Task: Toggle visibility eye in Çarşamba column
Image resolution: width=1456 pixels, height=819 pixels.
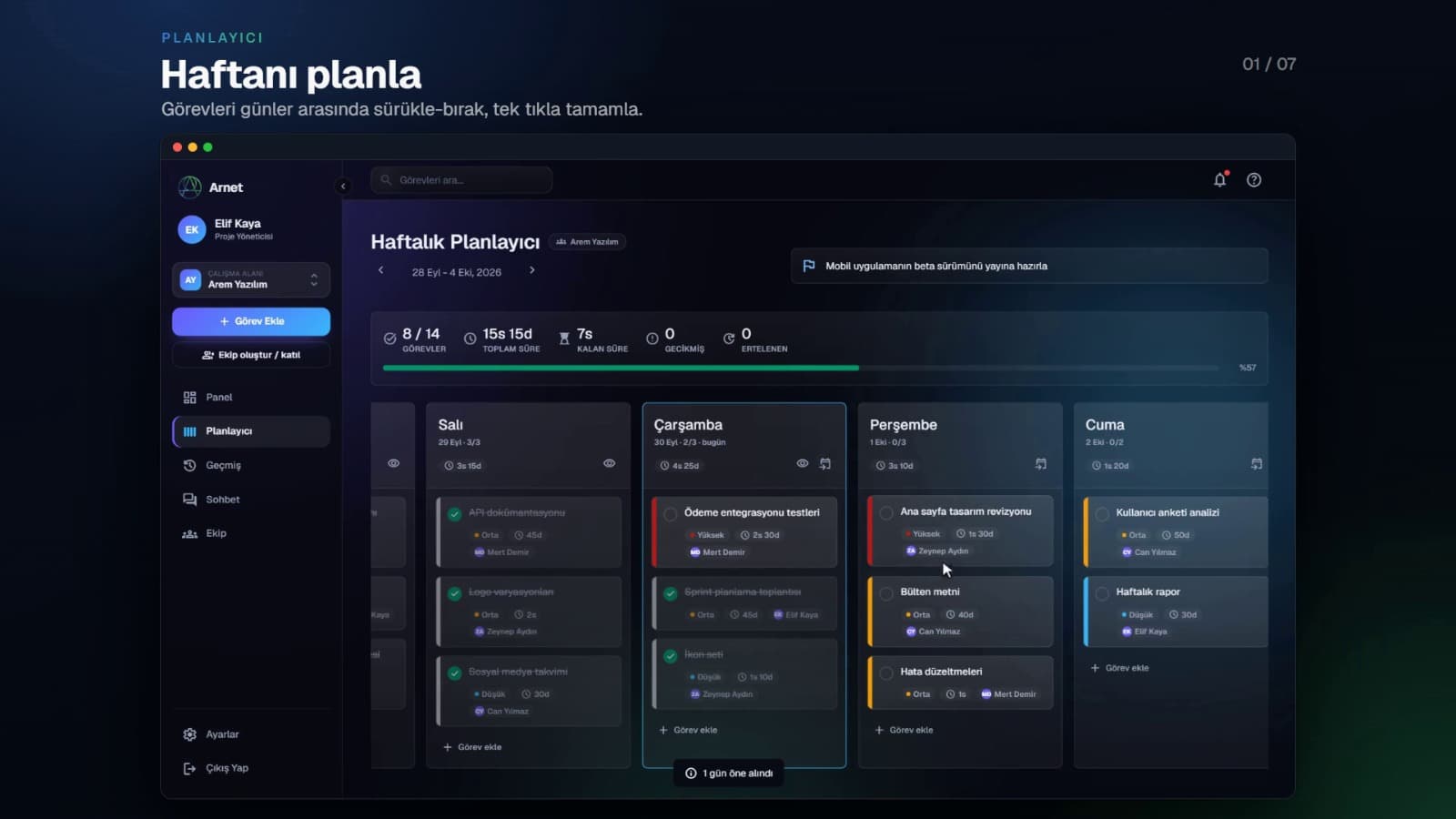Action: point(803,464)
